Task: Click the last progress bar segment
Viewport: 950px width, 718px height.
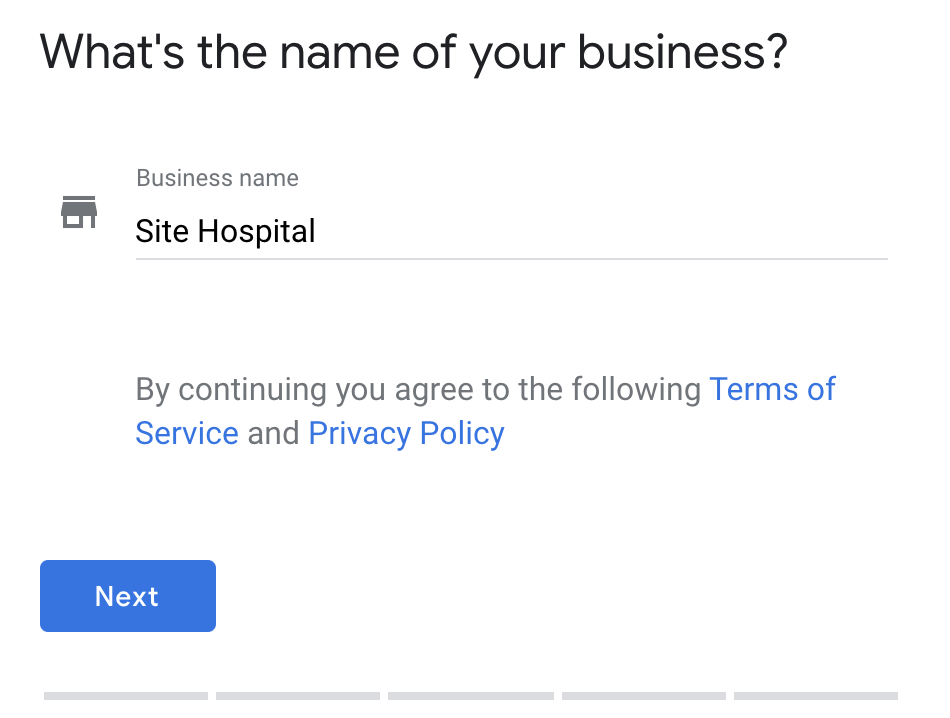Action: pyautogui.click(x=816, y=696)
